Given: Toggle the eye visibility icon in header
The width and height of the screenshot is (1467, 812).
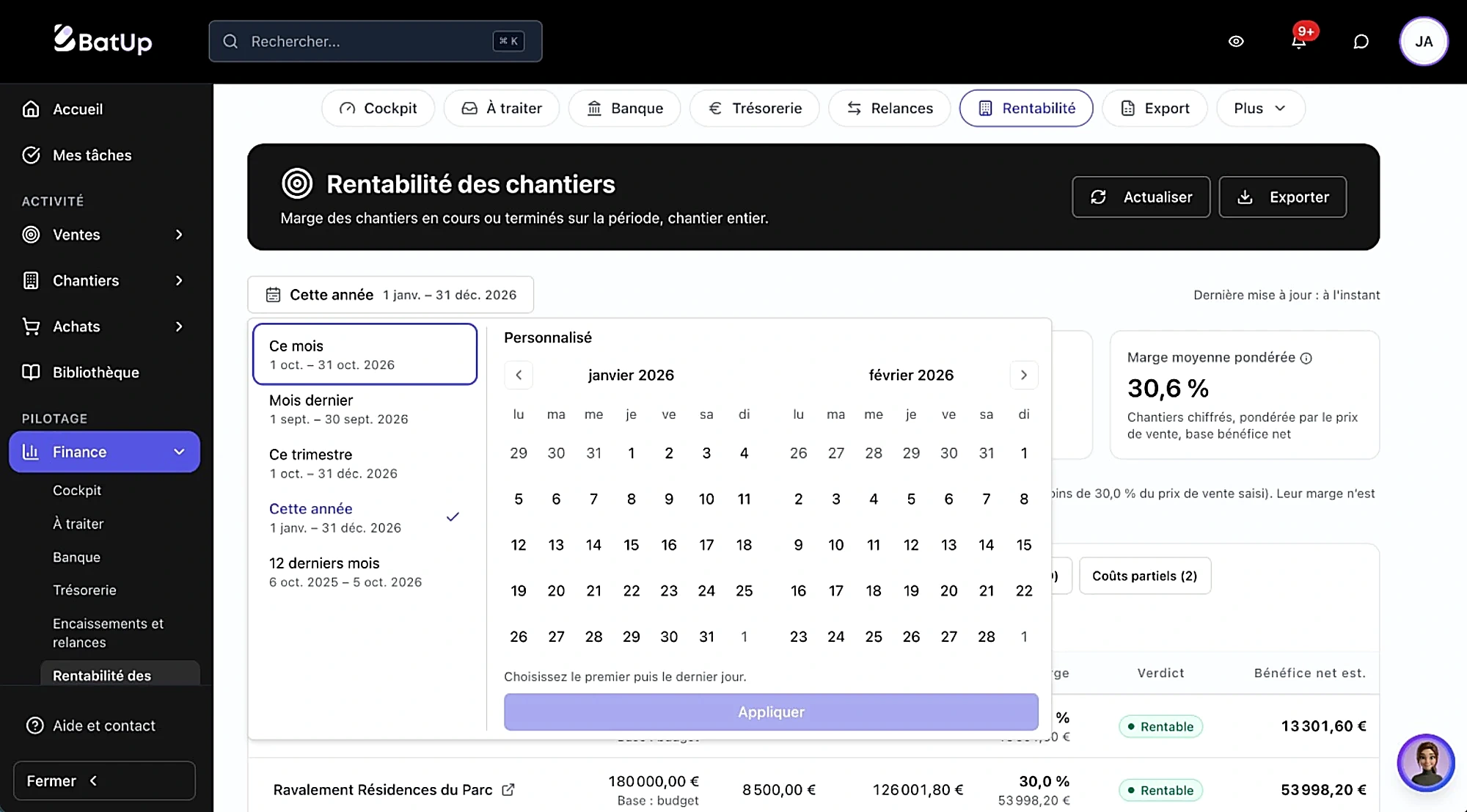Looking at the screenshot, I should [x=1236, y=42].
